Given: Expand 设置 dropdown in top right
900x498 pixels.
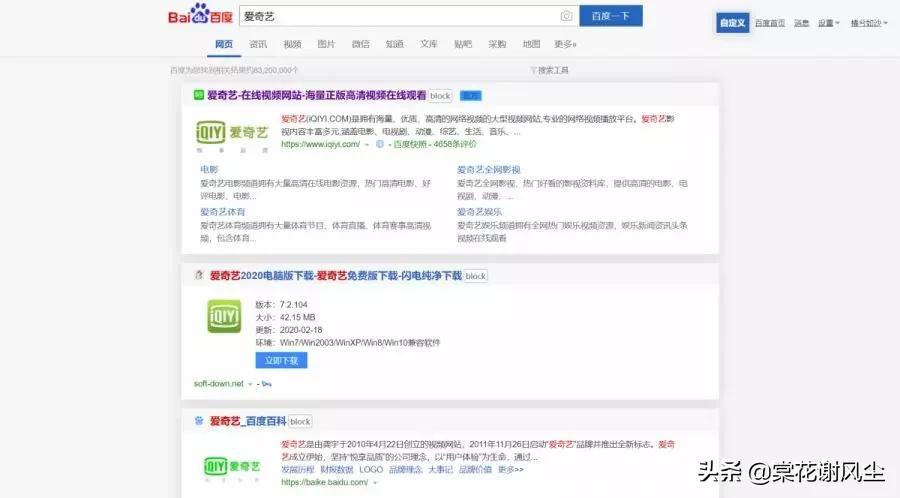Looking at the screenshot, I should 828,23.
